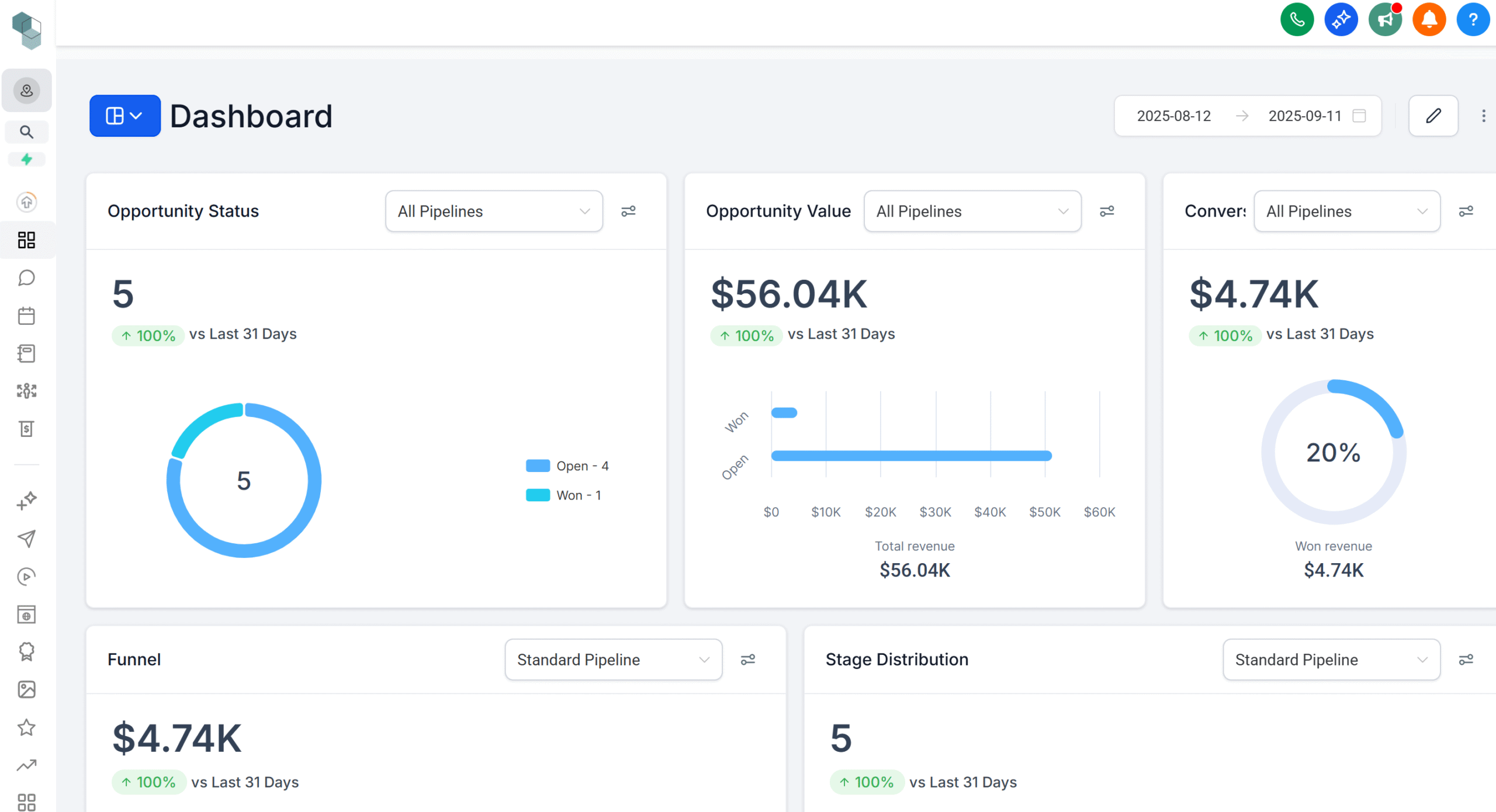Open the blue help question icon

click(x=1473, y=20)
